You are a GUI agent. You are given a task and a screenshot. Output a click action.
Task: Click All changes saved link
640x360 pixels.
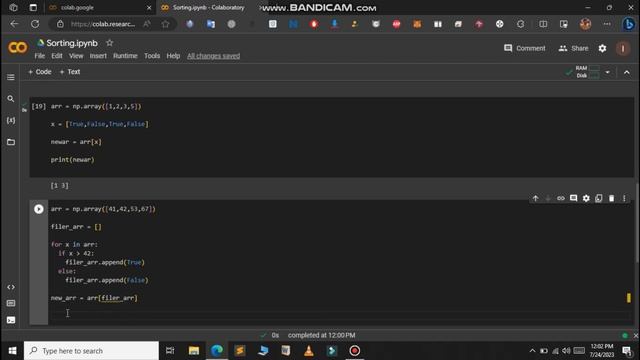pos(213,56)
